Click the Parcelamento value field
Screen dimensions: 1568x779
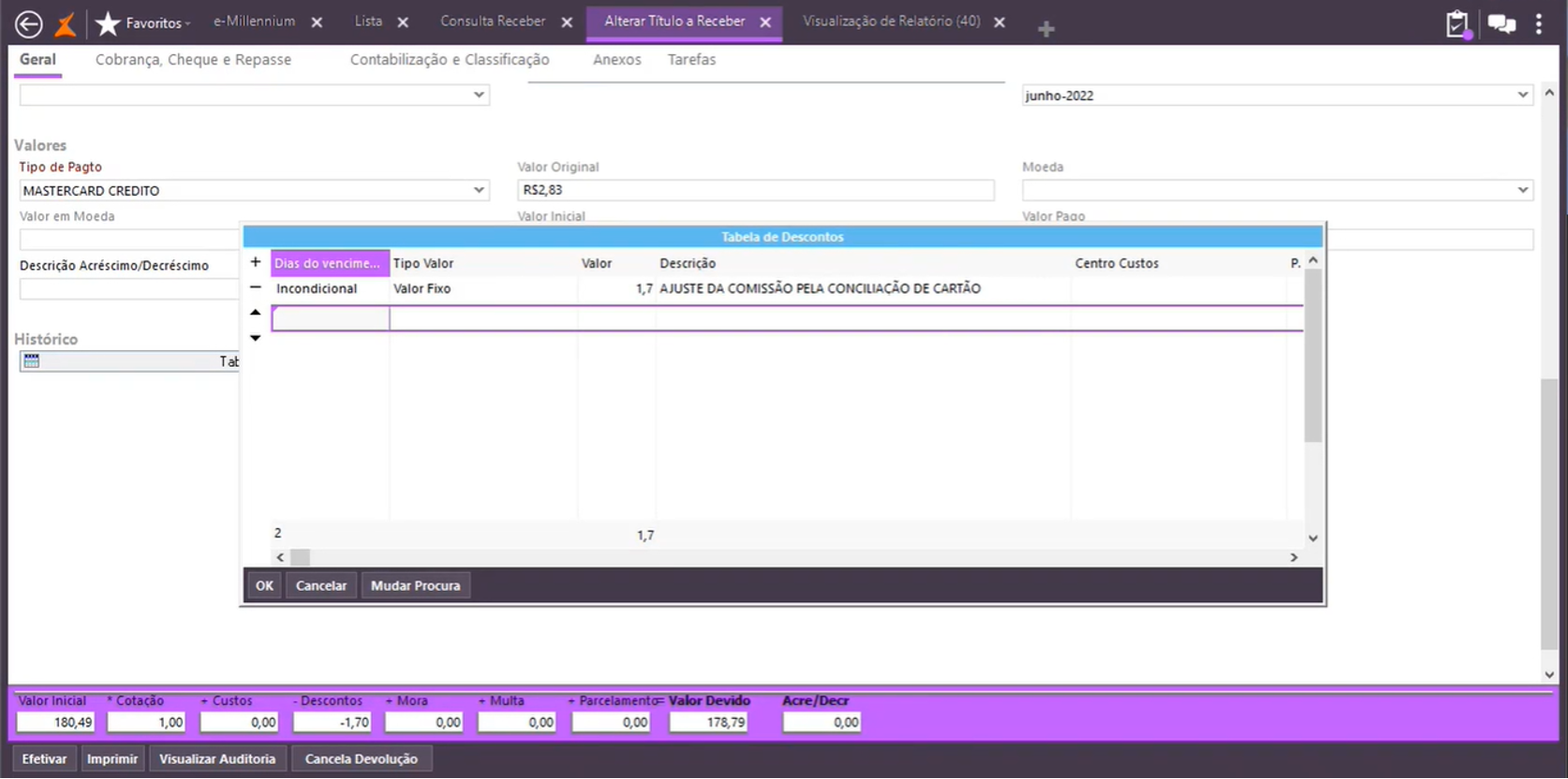click(x=612, y=723)
